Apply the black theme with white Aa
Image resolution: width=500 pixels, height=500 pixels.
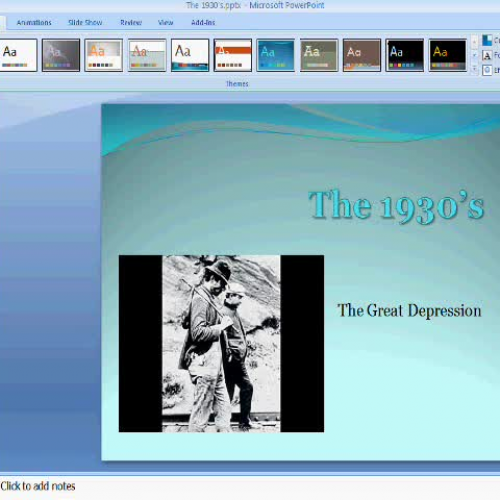(x=405, y=55)
